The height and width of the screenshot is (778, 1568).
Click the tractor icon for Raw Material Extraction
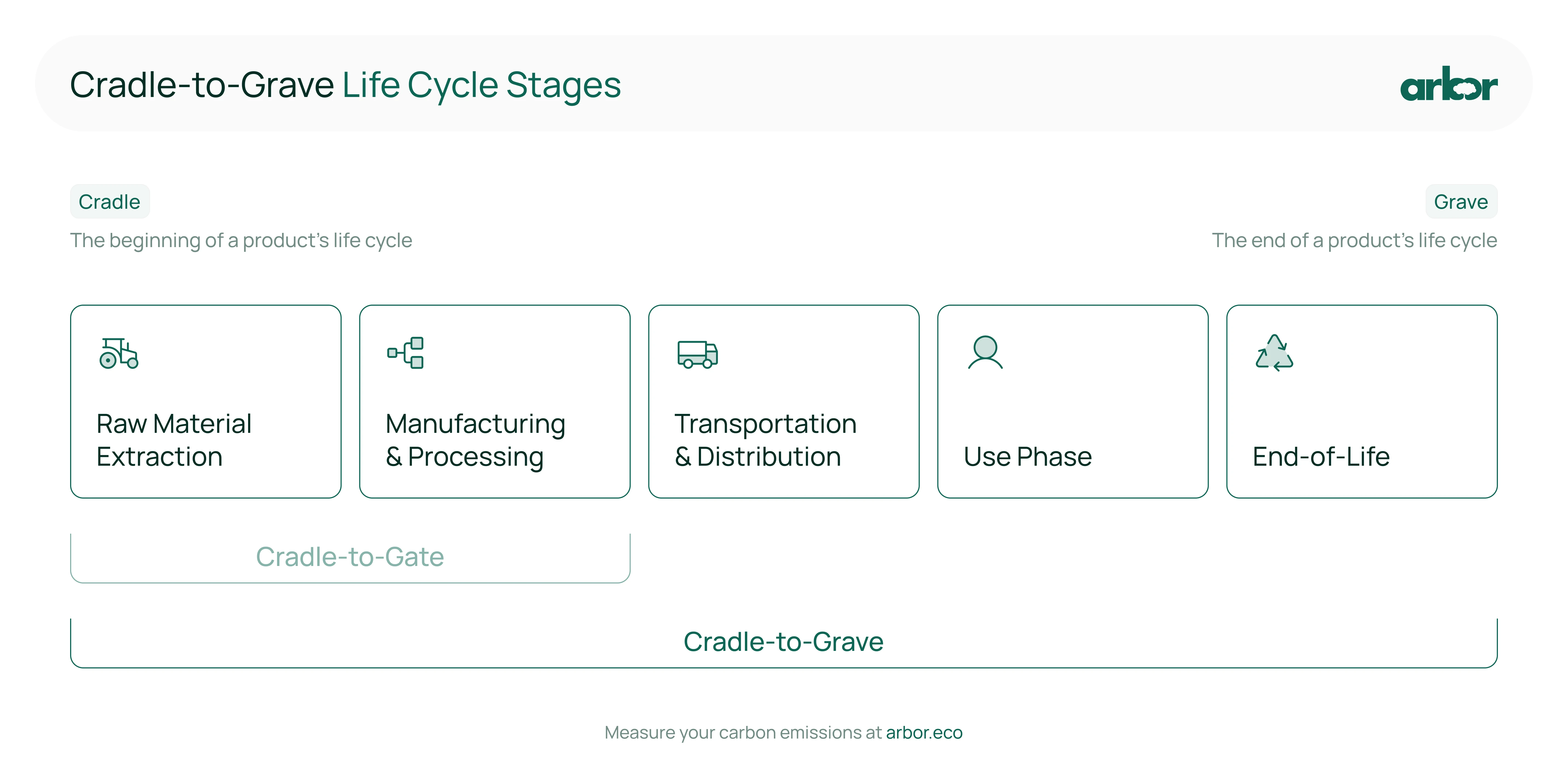pos(119,353)
